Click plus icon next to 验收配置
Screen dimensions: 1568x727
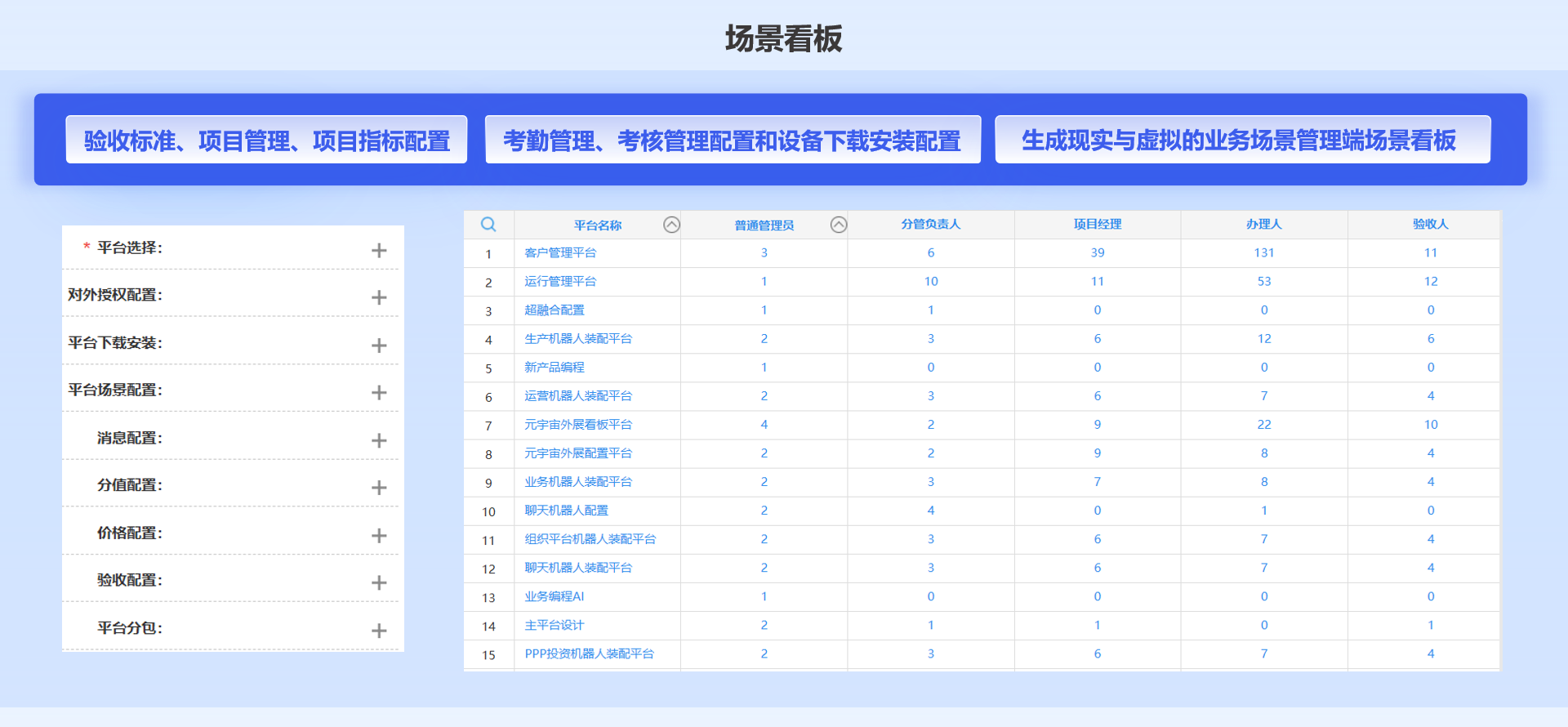click(379, 582)
